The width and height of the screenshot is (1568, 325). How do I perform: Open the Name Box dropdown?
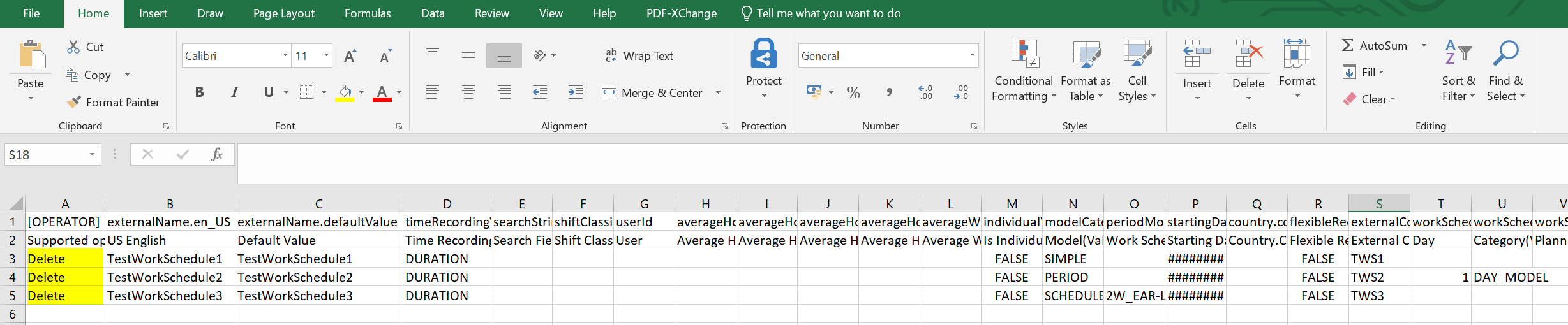[92, 154]
